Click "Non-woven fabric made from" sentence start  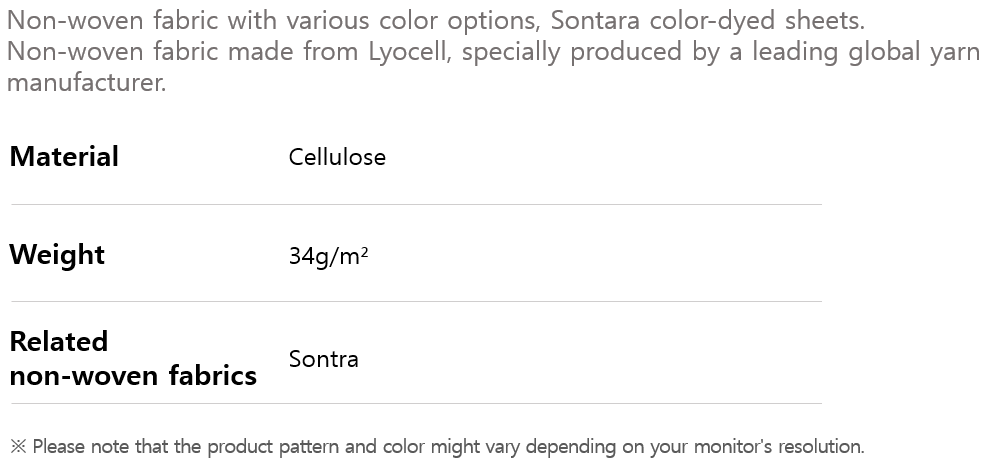(172, 52)
